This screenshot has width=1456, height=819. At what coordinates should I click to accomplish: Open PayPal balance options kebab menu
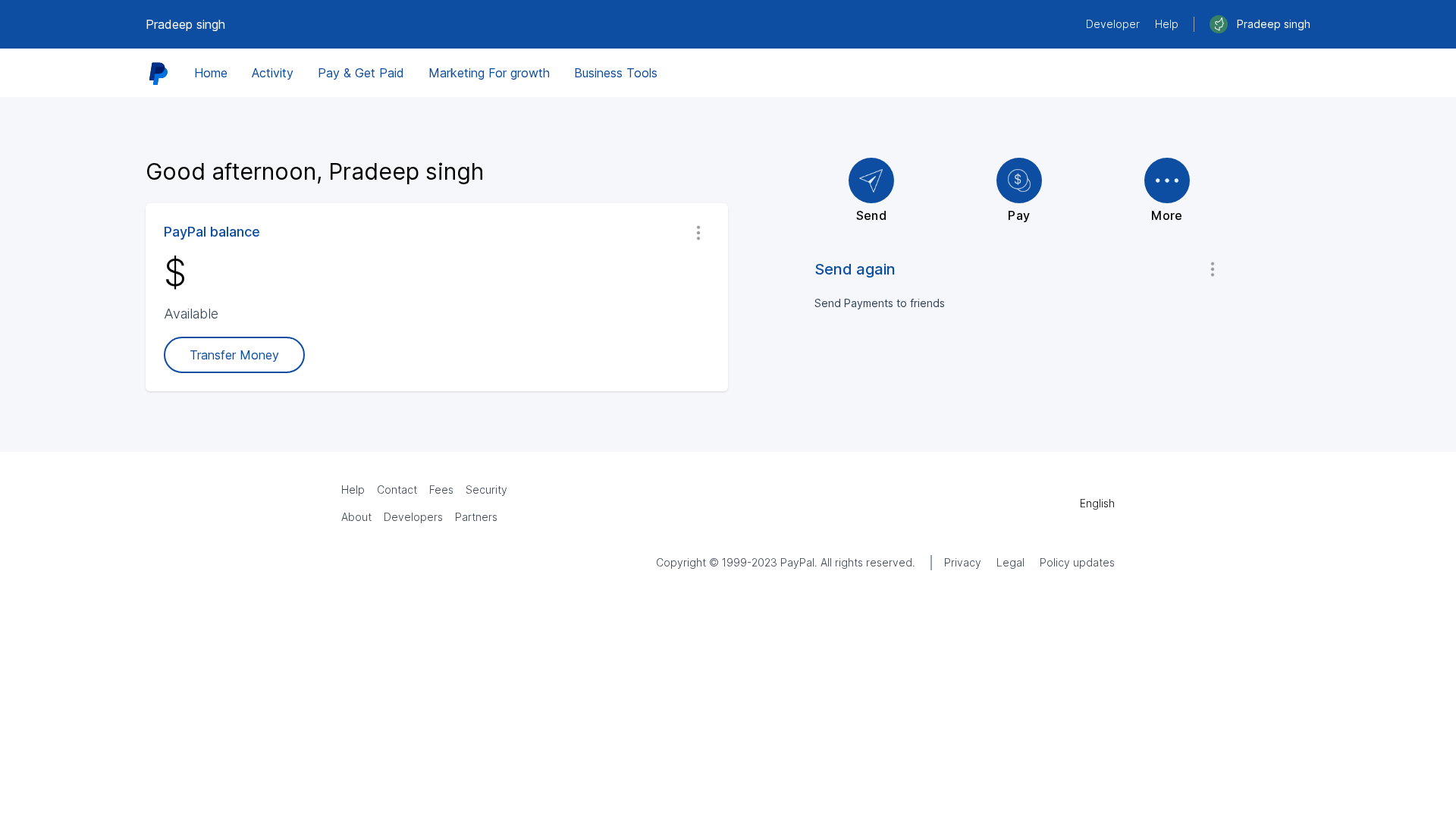(698, 233)
